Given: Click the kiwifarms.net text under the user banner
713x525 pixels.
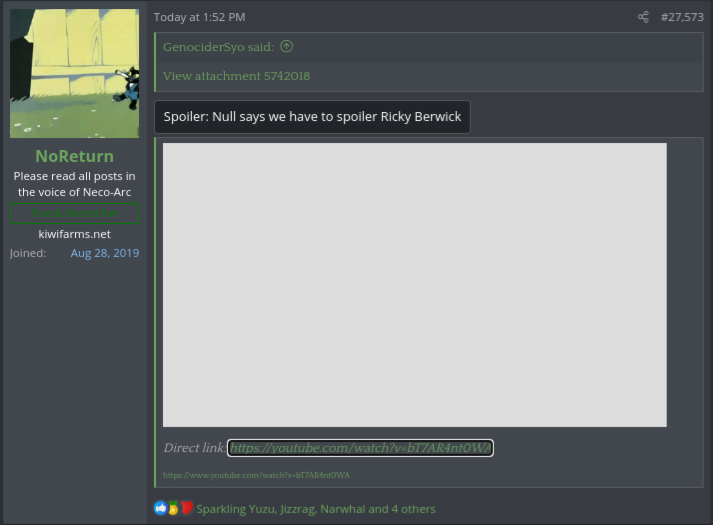Looking at the screenshot, I should [x=75, y=233].
